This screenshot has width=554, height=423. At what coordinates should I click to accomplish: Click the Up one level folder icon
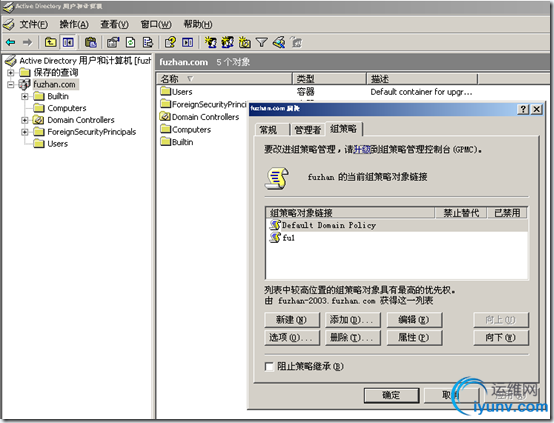pos(50,42)
